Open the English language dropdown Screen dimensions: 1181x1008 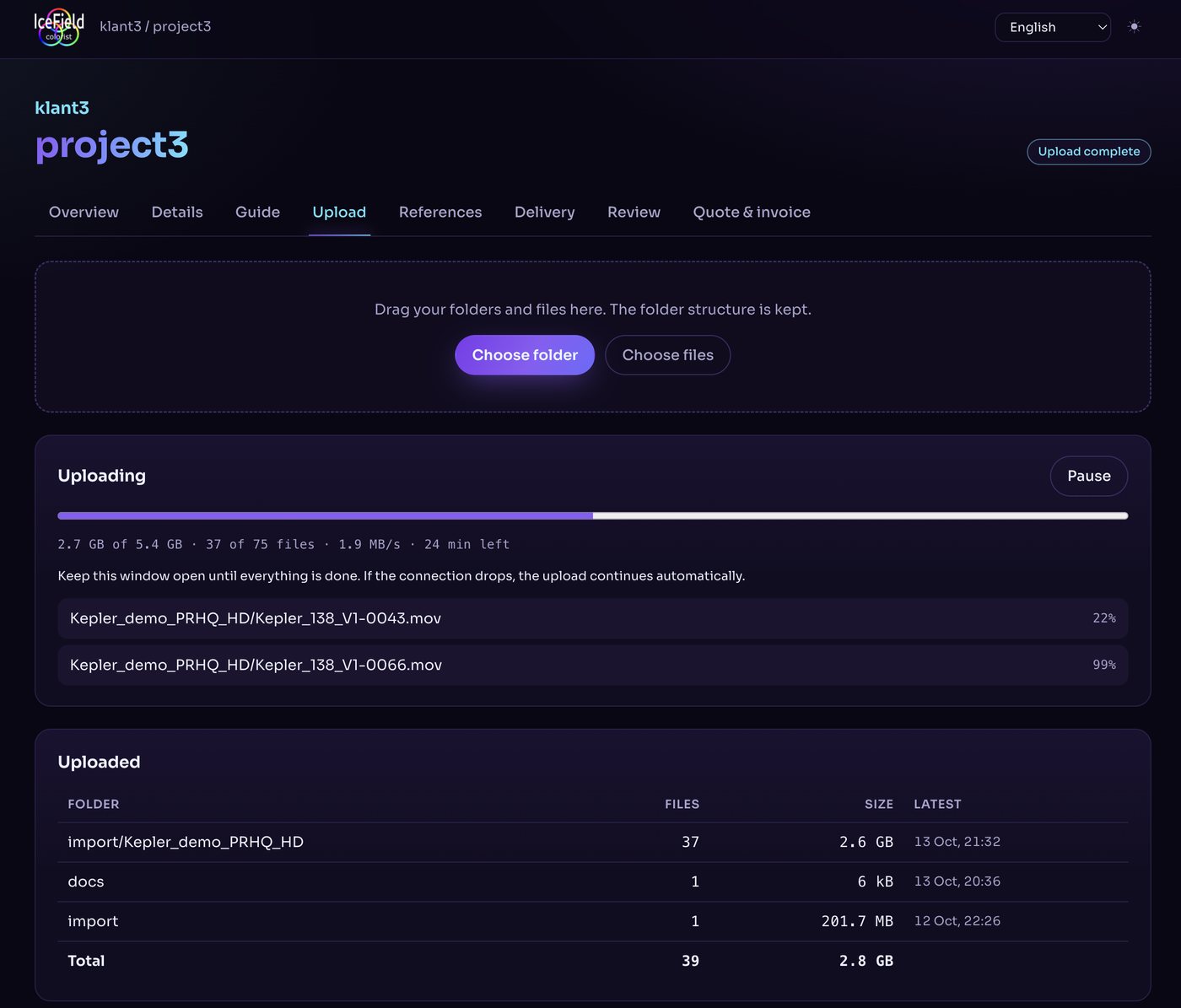[x=1053, y=27]
